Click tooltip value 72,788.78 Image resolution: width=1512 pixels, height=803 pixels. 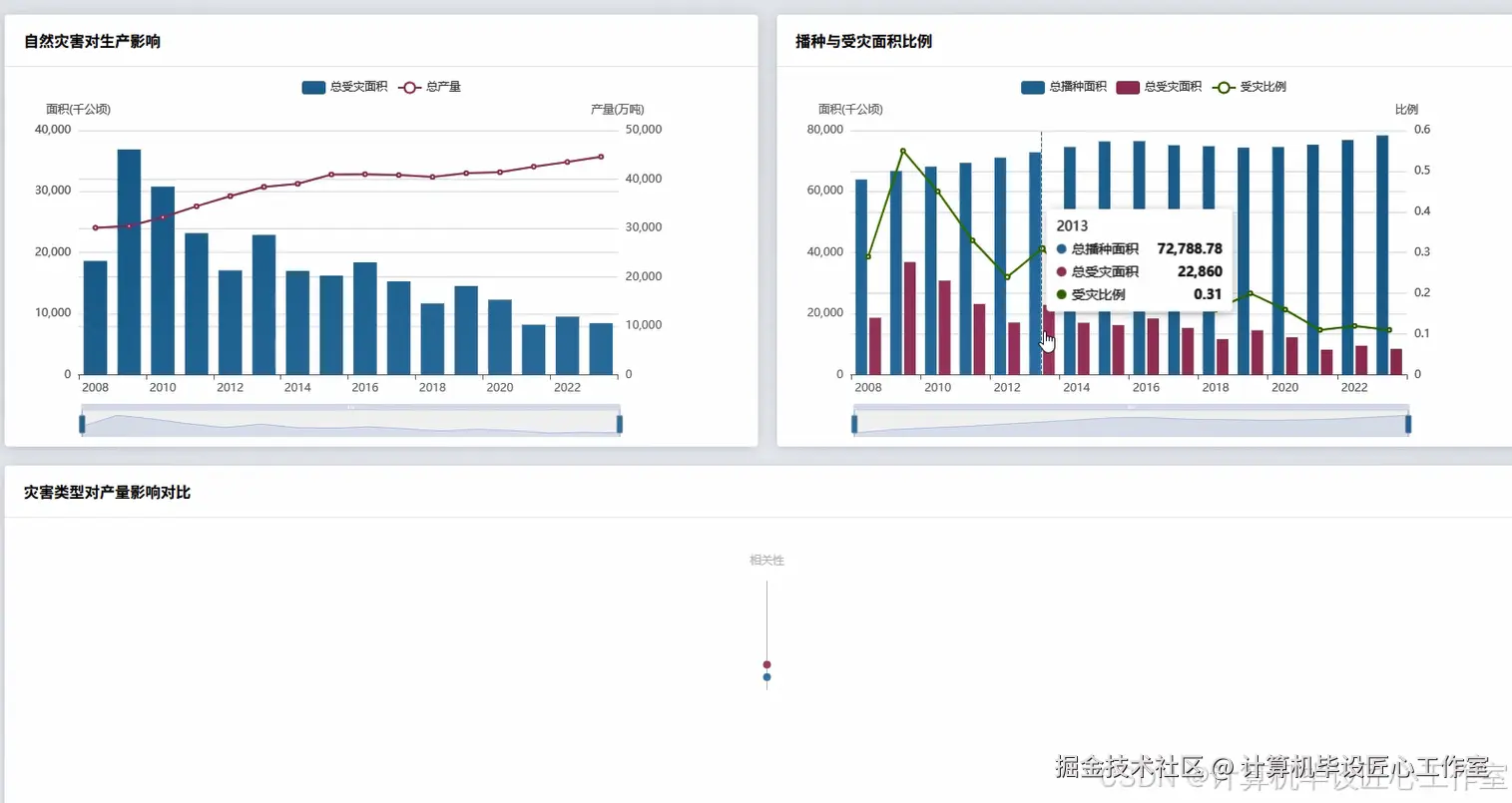tap(1190, 249)
